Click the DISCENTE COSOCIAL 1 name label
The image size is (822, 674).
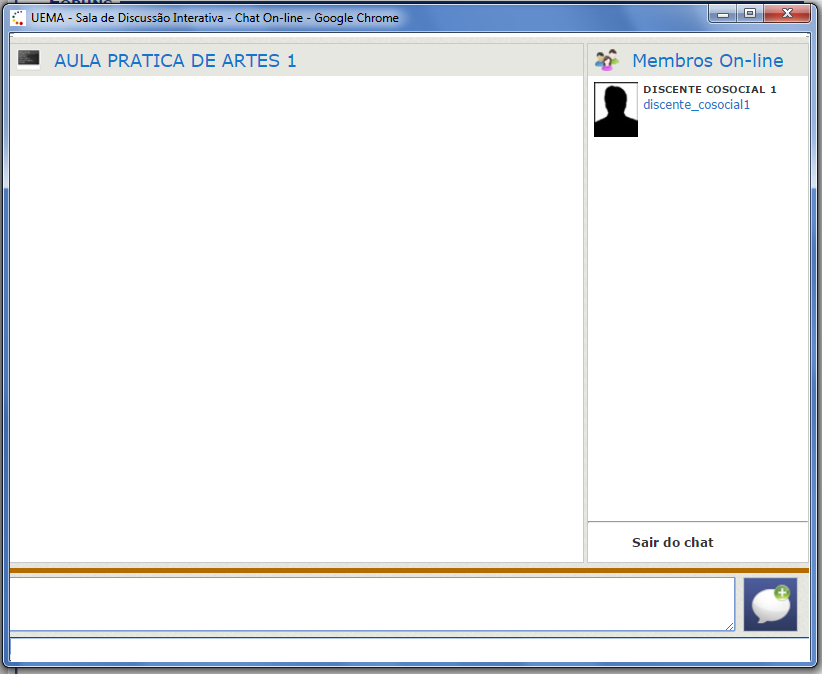(710, 90)
